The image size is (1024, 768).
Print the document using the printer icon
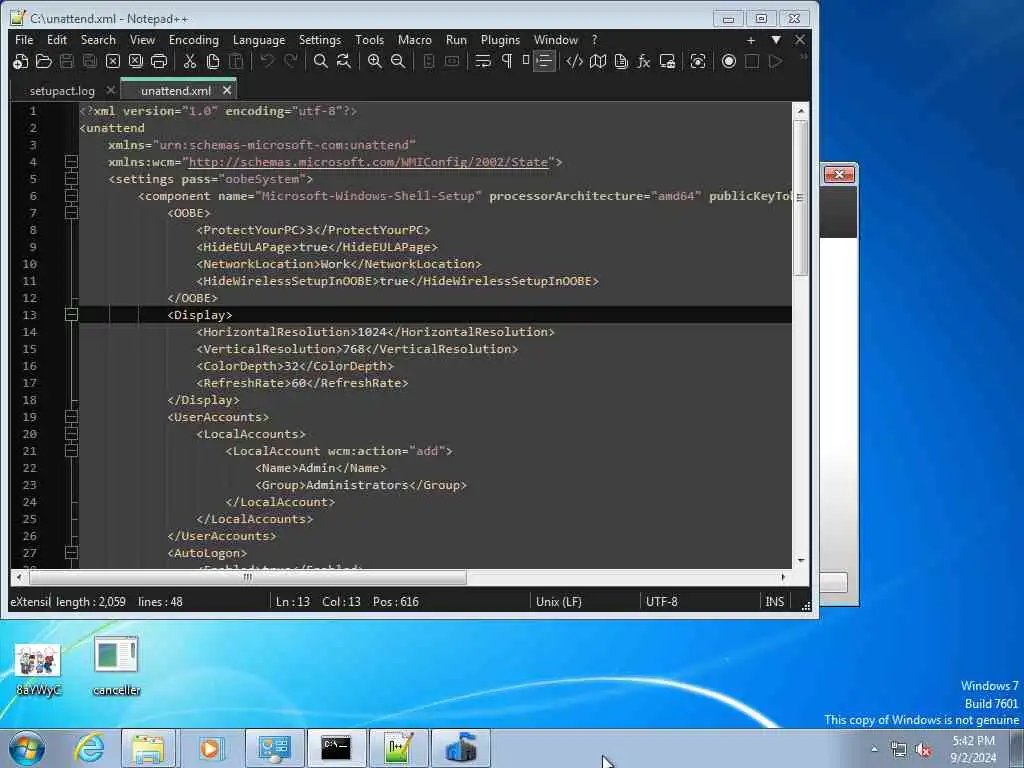[x=159, y=61]
